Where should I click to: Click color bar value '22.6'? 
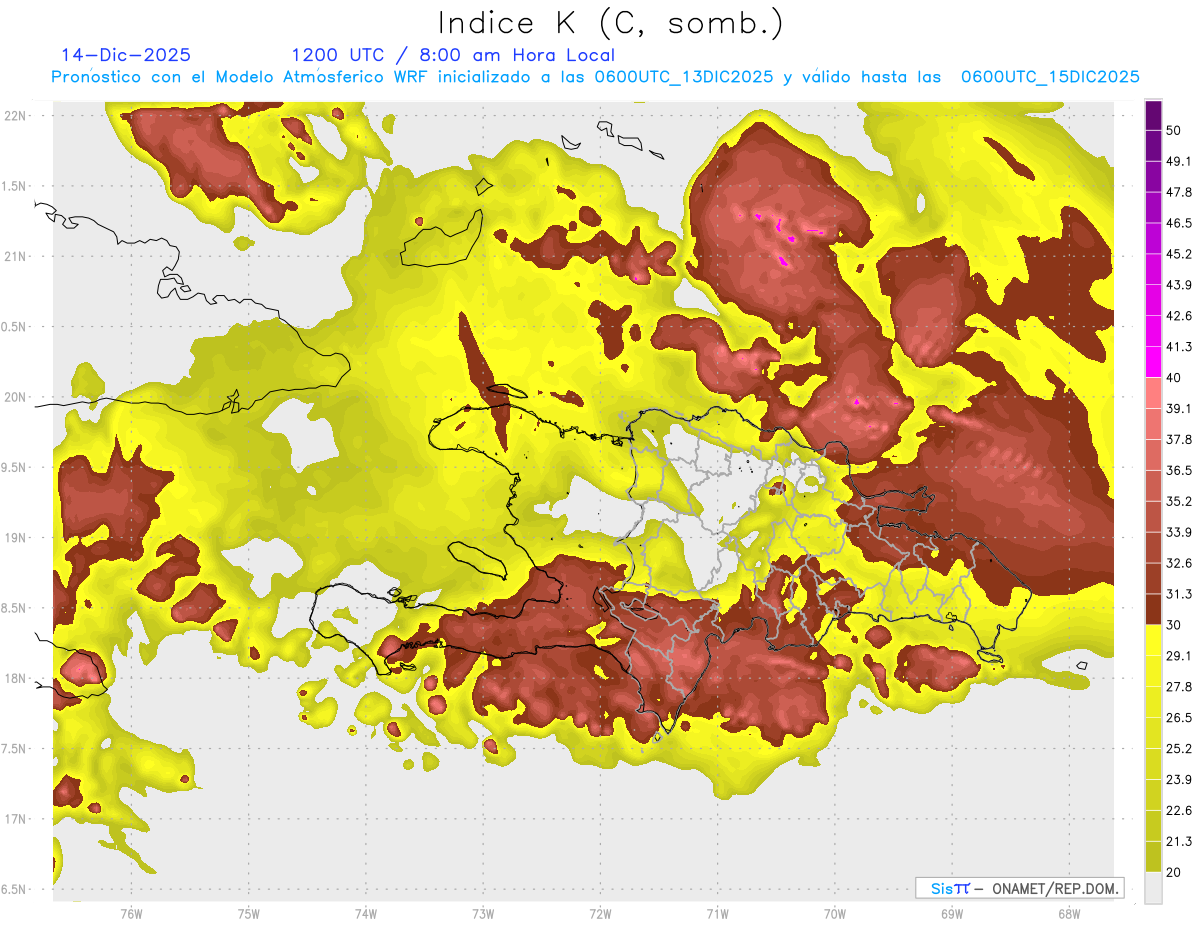[x=1179, y=811]
